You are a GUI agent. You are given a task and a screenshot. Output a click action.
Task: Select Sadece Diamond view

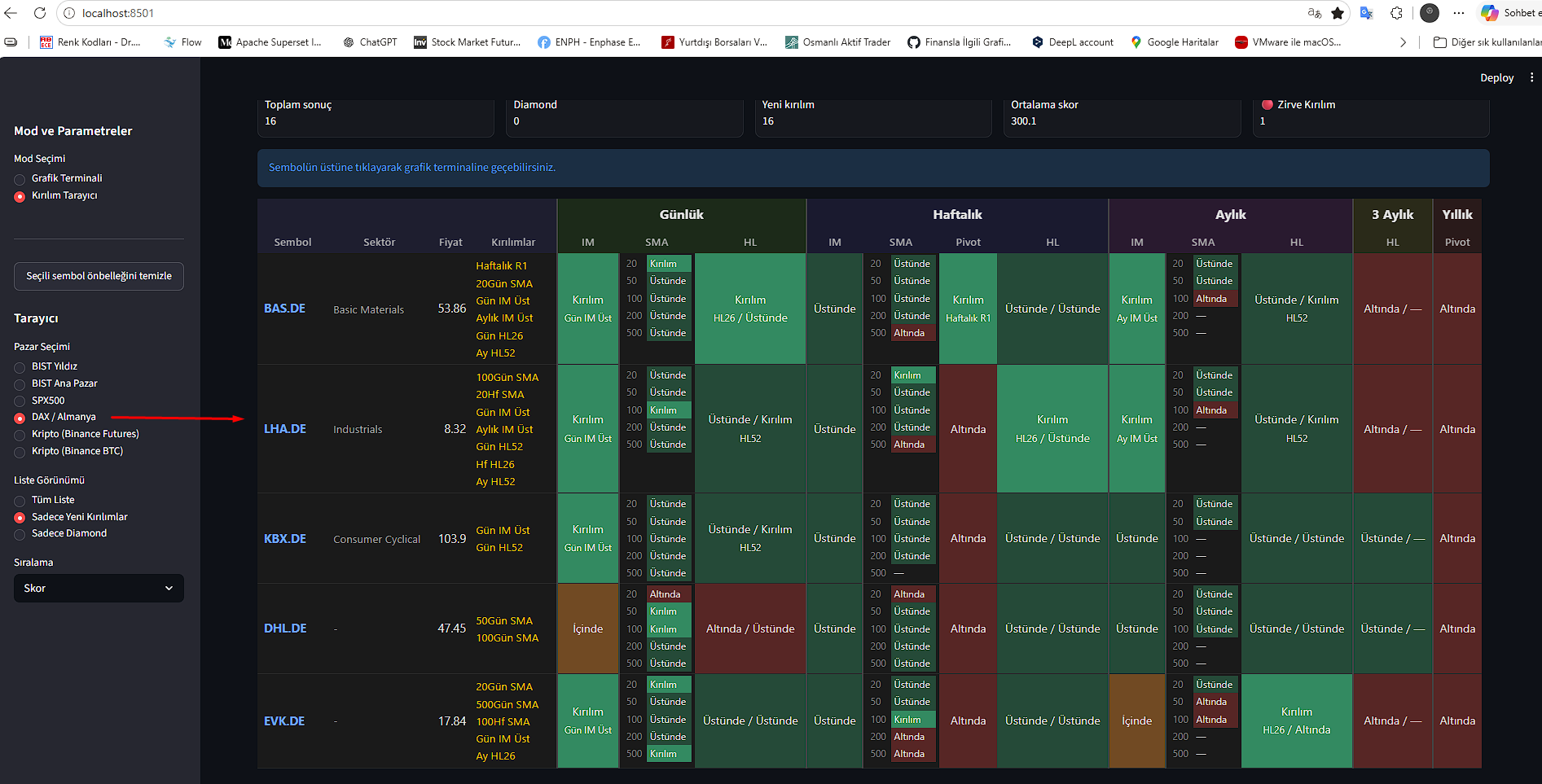tap(60, 533)
